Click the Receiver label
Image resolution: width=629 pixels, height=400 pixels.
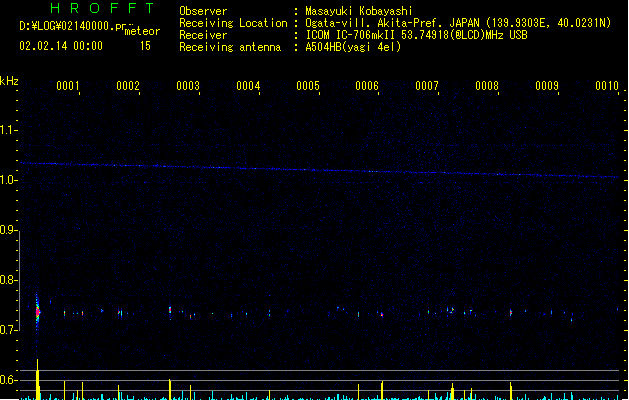[x=203, y=35]
